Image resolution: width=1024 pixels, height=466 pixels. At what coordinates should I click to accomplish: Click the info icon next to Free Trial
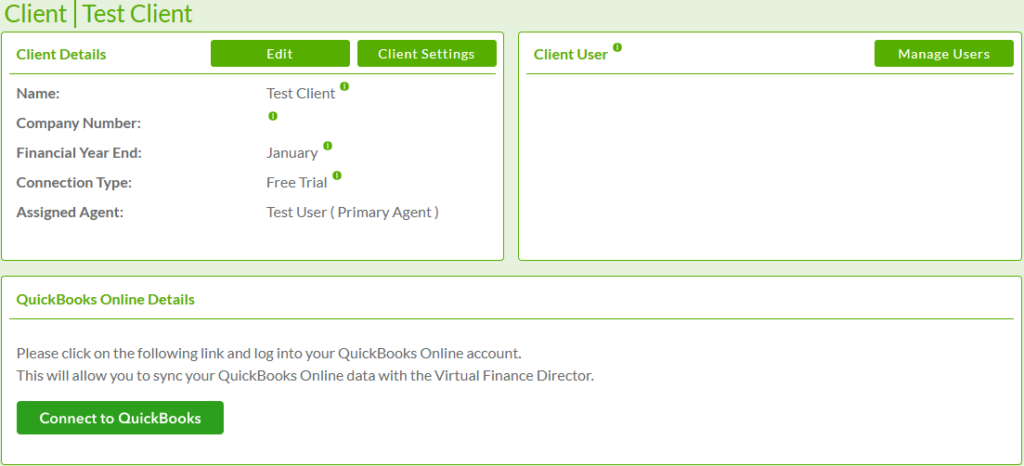pyautogui.click(x=336, y=175)
